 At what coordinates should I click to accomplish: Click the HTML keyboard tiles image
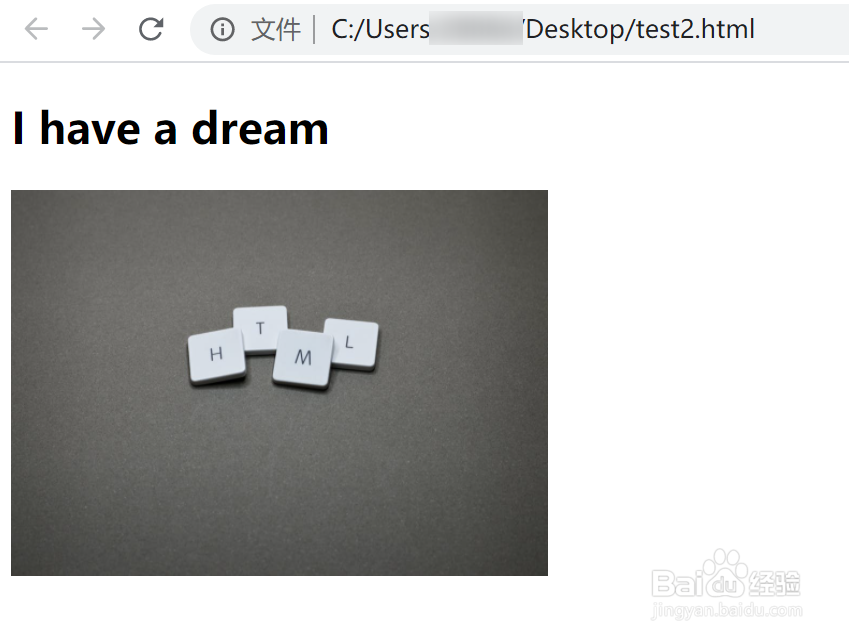(x=279, y=383)
